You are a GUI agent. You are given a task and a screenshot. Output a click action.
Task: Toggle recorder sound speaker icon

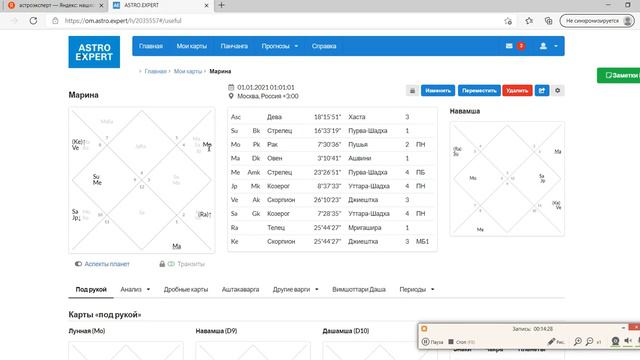[628, 341]
